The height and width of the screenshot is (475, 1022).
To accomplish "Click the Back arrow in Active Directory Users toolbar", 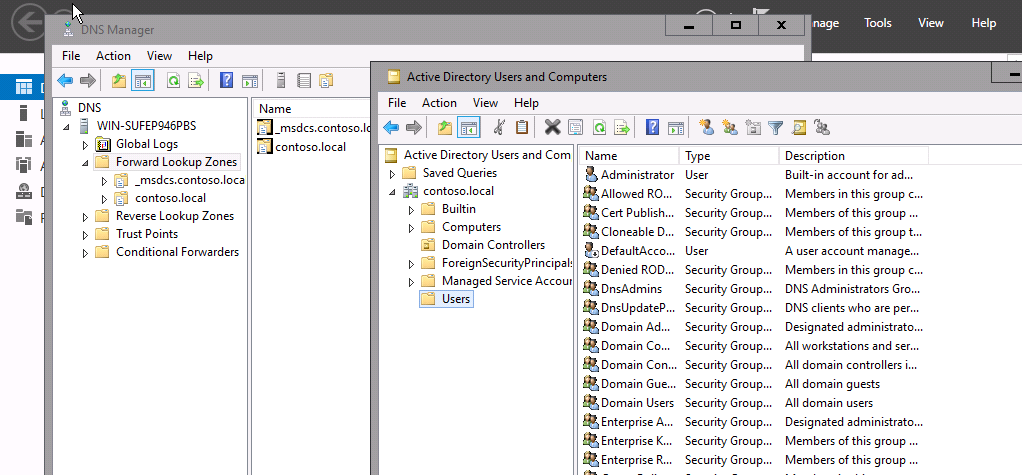I will pyautogui.click(x=391, y=127).
